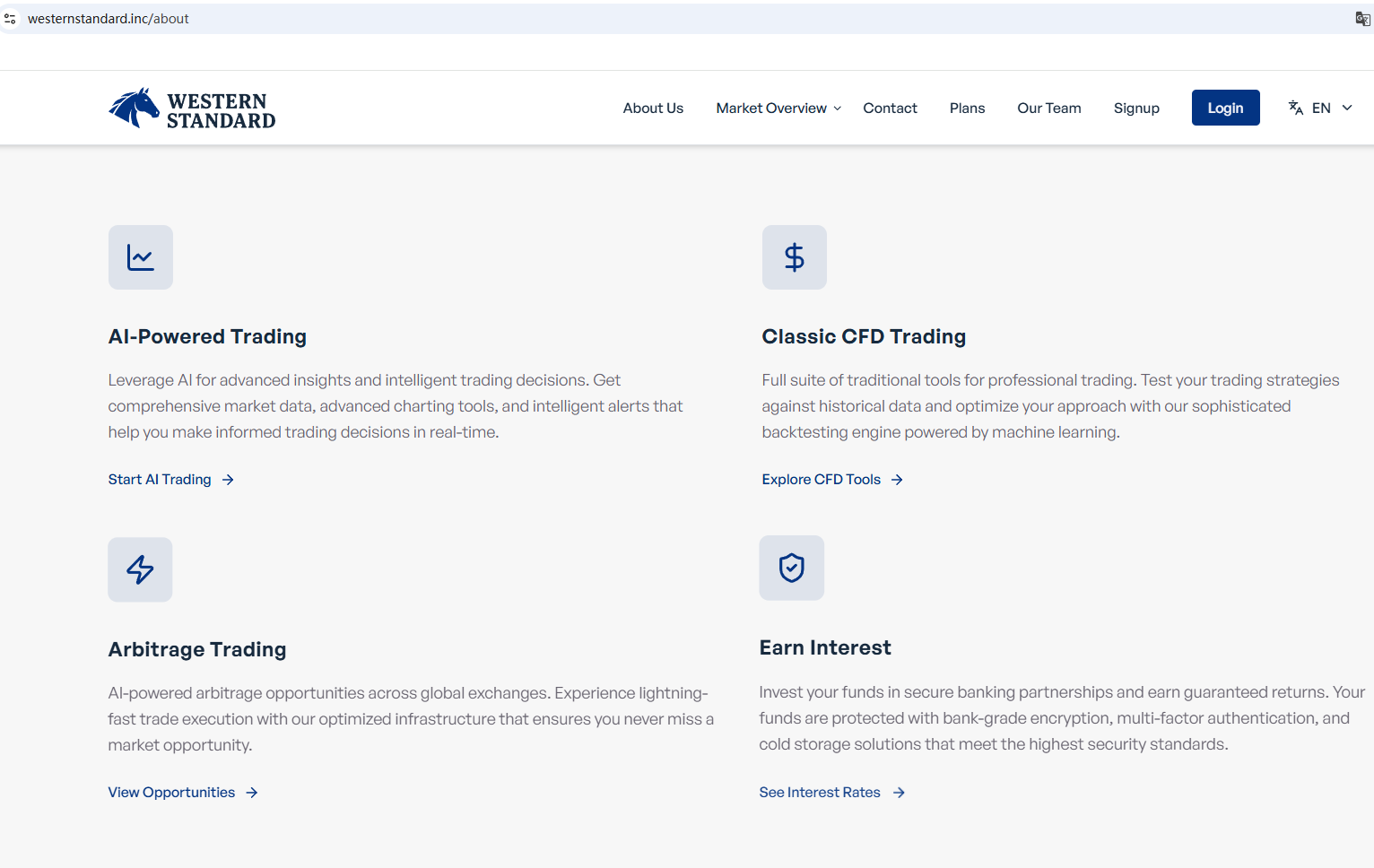Click the paragraph starting 'AI-powered arbitrage opportunities'
The image size is (1374, 868).
coord(411,719)
